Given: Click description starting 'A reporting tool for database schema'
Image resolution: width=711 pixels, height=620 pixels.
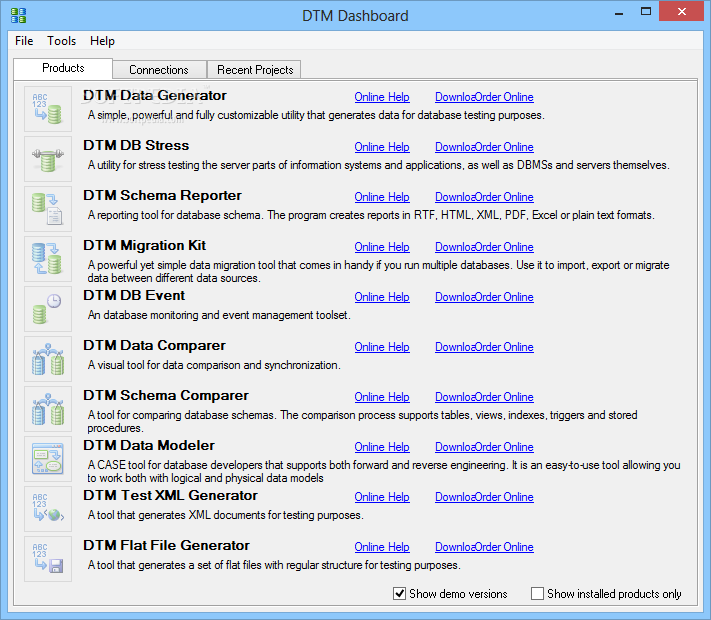Looking at the screenshot, I should 371,215.
